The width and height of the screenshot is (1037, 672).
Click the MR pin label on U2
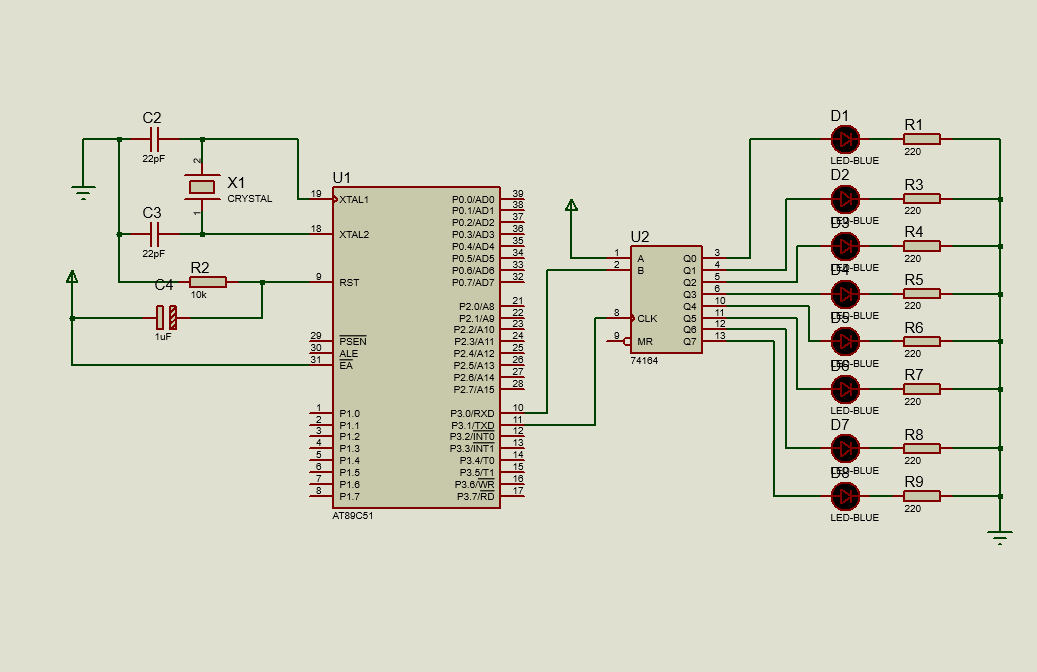pyautogui.click(x=645, y=342)
